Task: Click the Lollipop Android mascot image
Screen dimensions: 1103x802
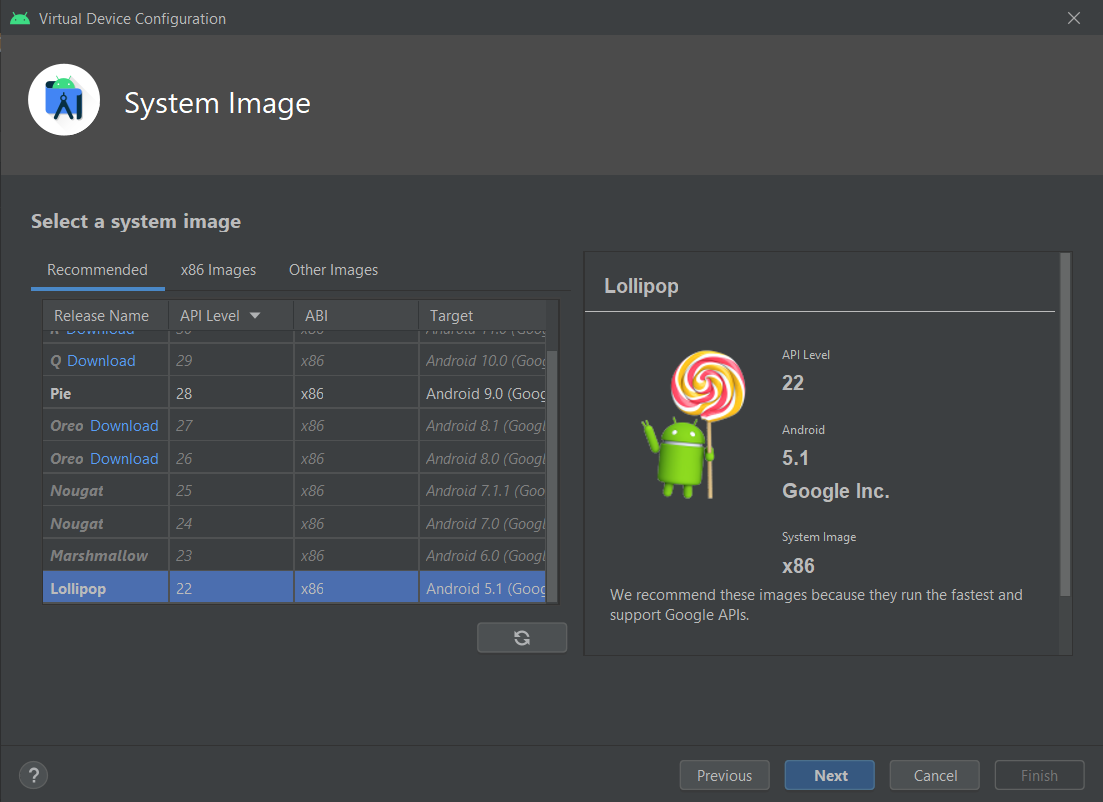Action: point(694,425)
